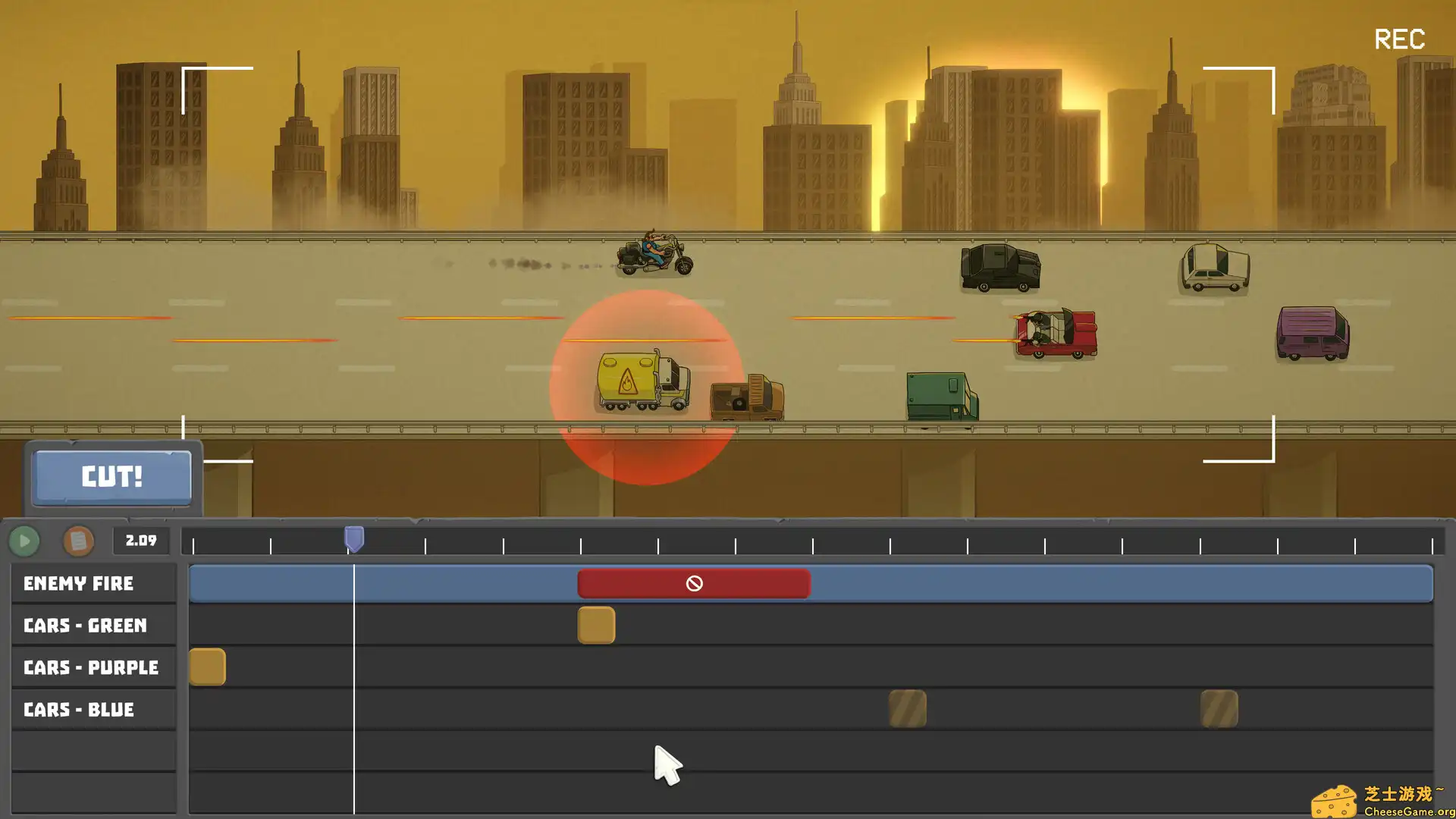Click first striped Cars - Blue block
Viewport: 1456px width, 819px height.
point(907,709)
